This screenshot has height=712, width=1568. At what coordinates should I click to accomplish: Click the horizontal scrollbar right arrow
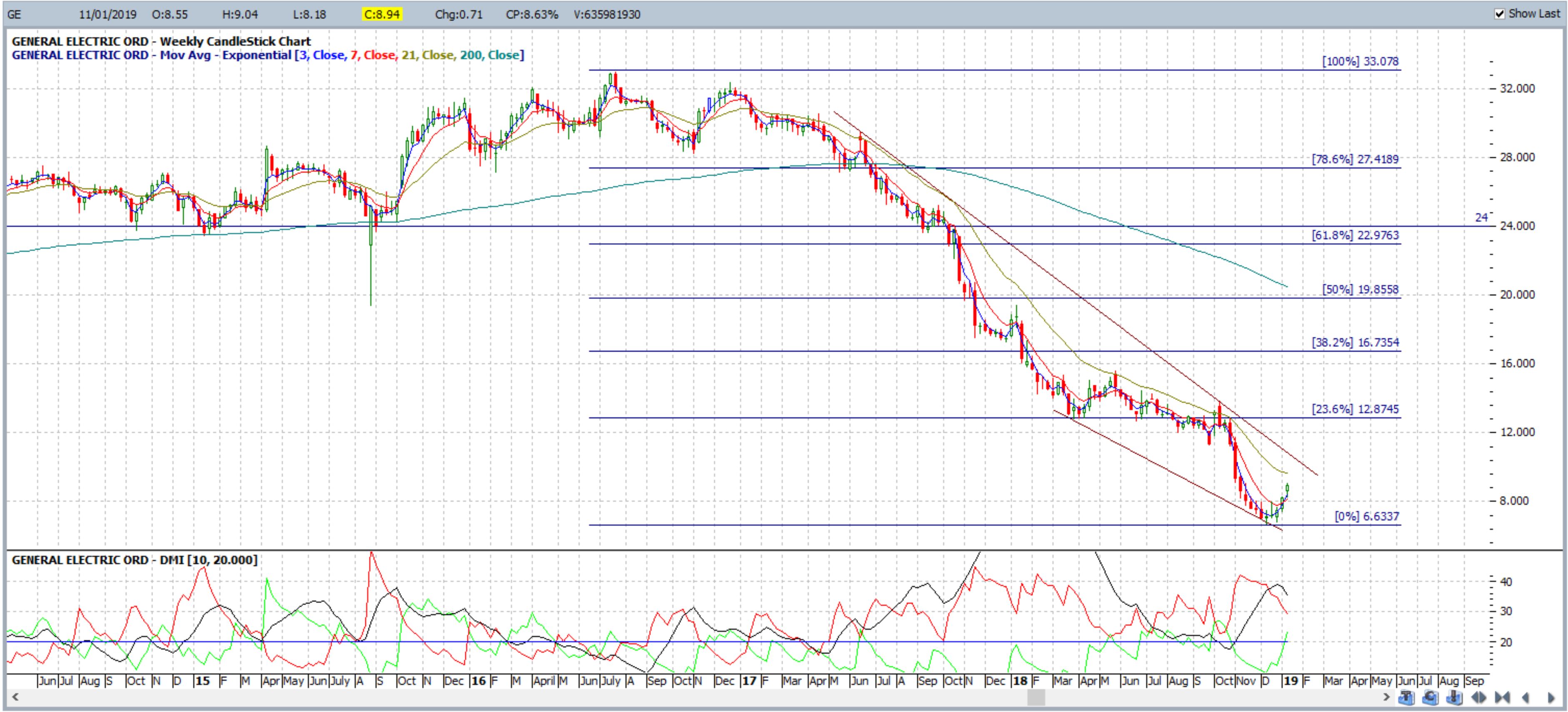pyautogui.click(x=1387, y=697)
